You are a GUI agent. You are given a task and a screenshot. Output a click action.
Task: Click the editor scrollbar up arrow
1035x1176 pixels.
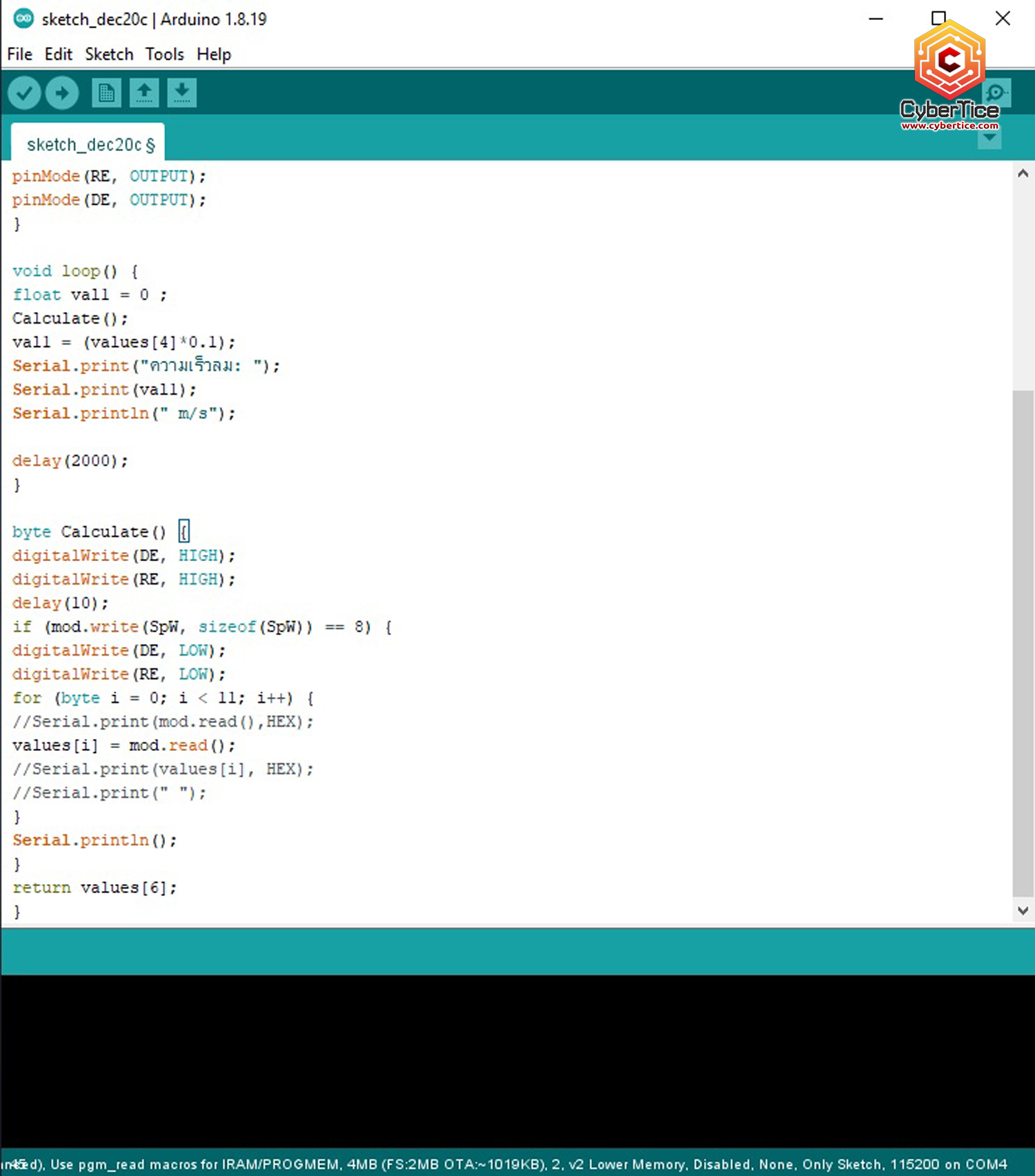1023,173
